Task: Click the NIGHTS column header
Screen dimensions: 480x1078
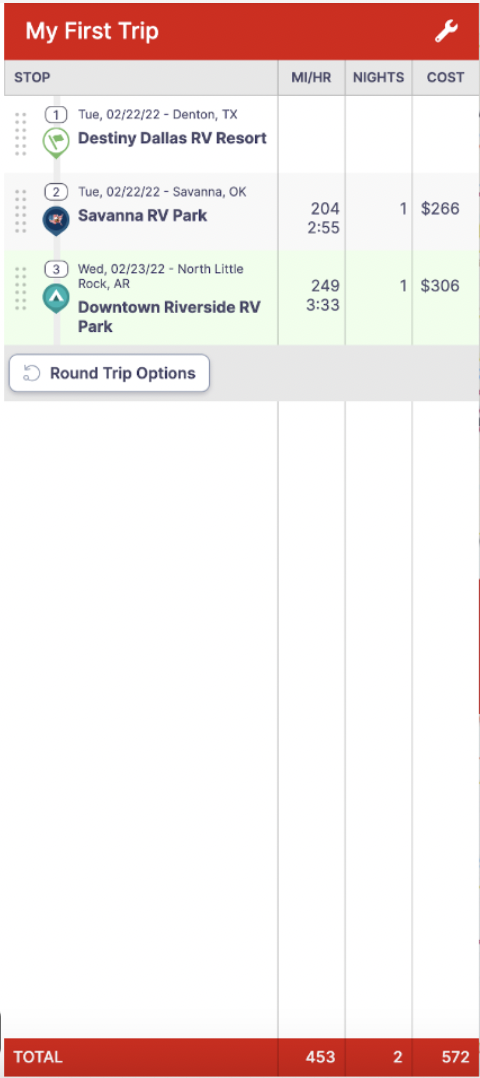Action: tap(379, 78)
